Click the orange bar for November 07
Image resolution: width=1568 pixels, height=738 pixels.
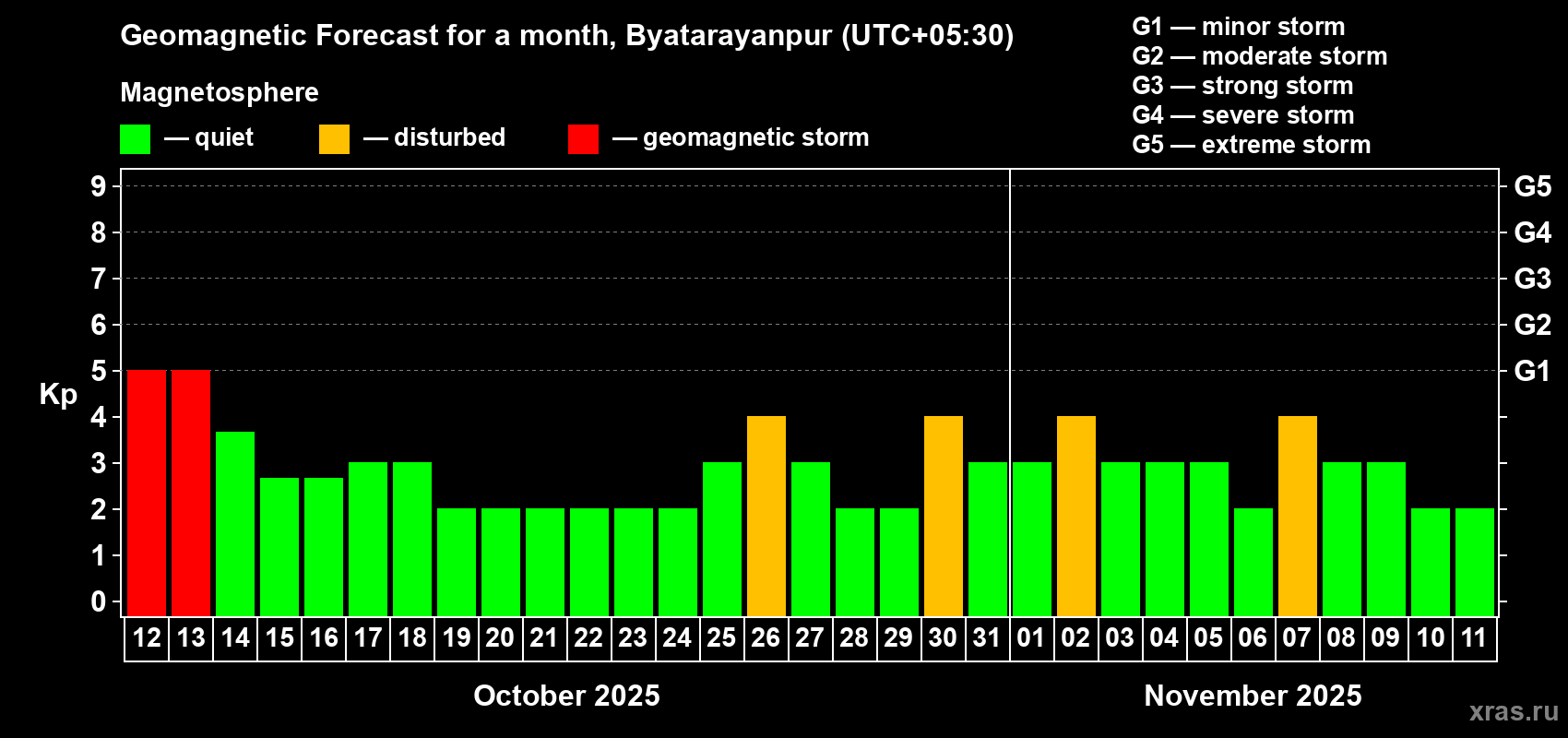tap(1298, 516)
